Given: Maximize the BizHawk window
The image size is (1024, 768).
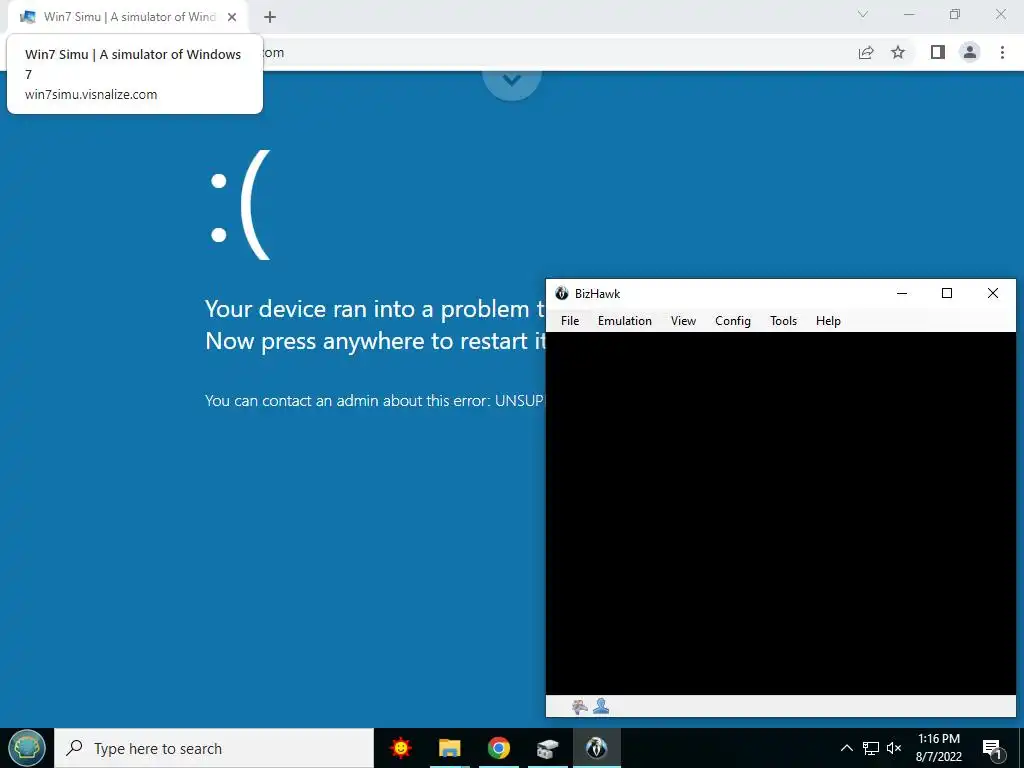Looking at the screenshot, I should coord(947,293).
